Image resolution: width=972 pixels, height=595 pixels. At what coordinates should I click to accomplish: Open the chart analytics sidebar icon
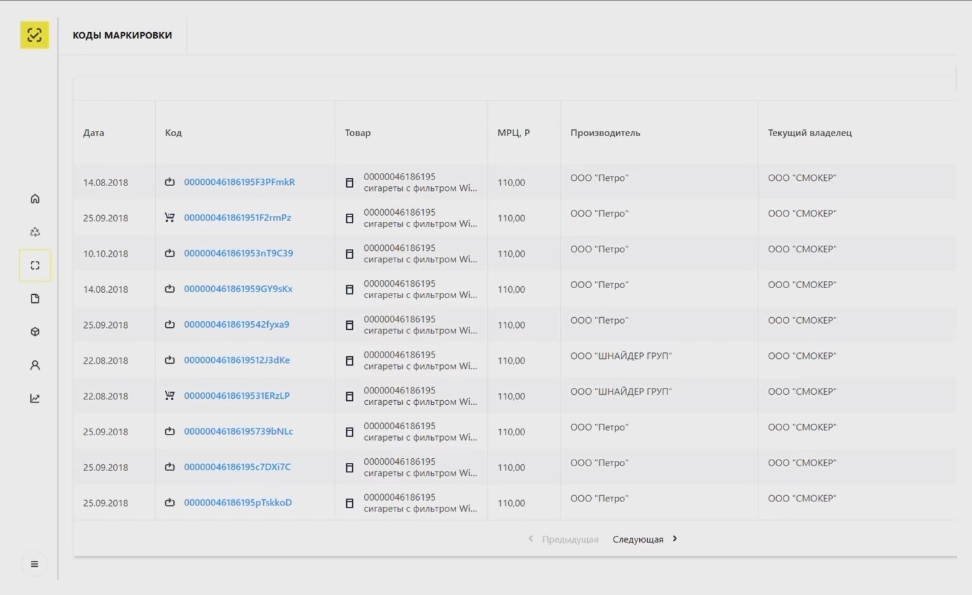[x=35, y=399]
